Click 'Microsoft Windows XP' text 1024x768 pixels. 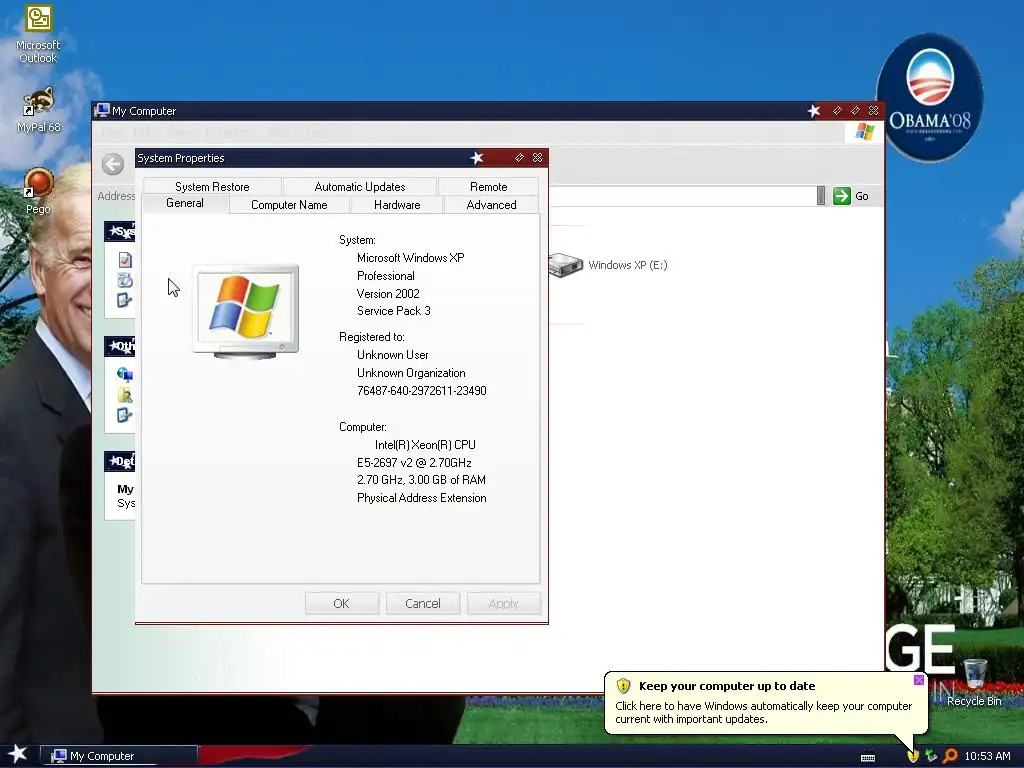point(411,257)
